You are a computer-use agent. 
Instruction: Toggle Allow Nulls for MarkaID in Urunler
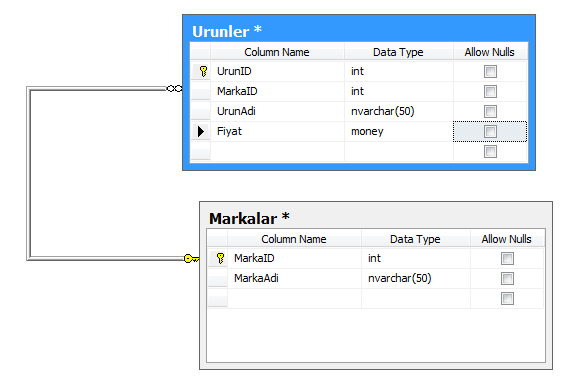point(490,92)
